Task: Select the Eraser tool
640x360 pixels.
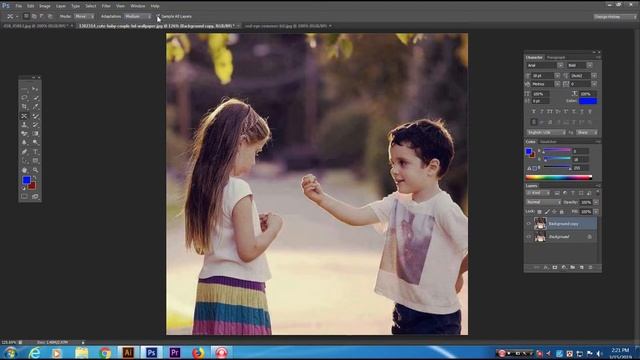Action: (x=24, y=134)
